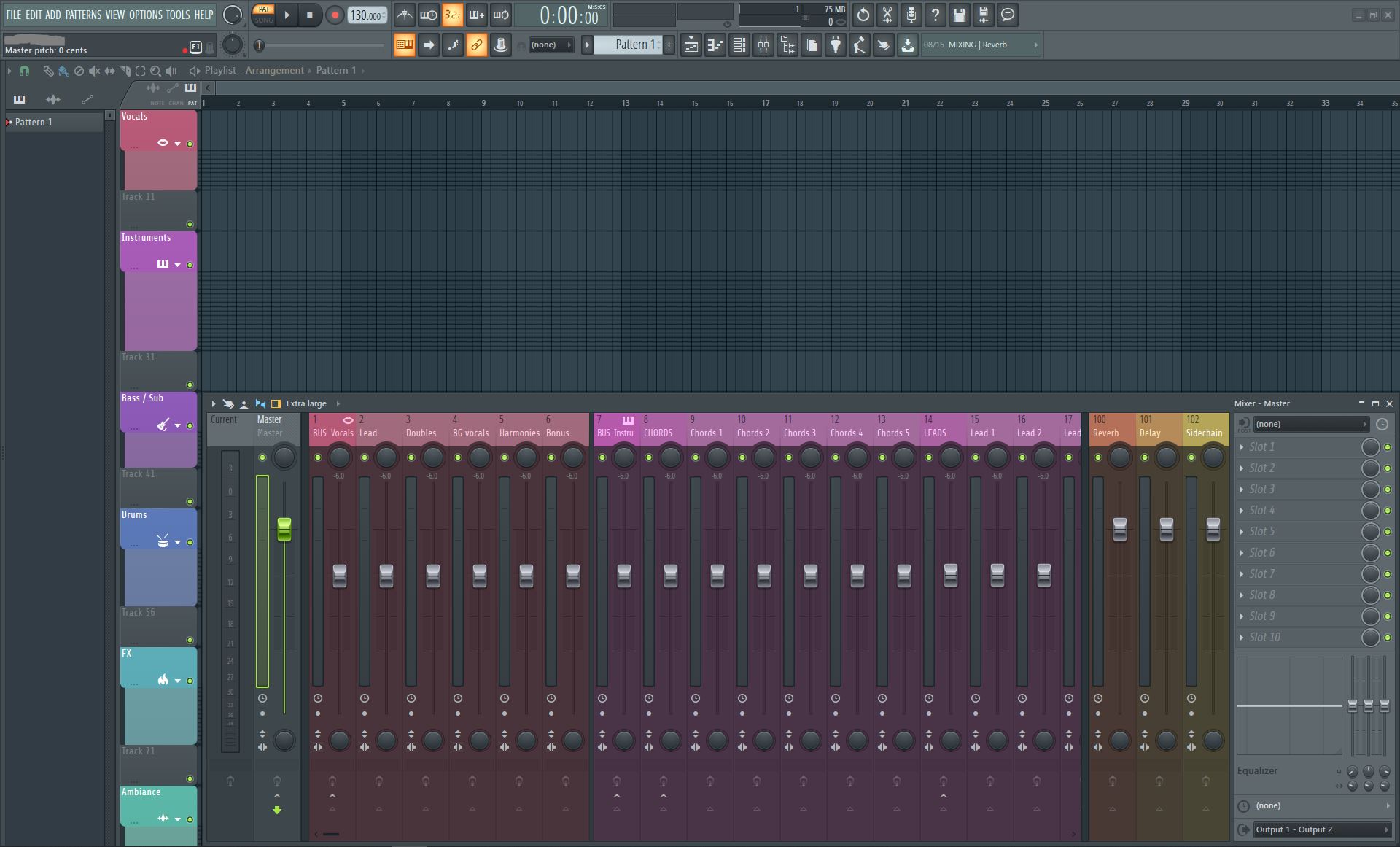Open the PATTERNS menu
This screenshot has width=1400, height=847.
coord(83,15)
